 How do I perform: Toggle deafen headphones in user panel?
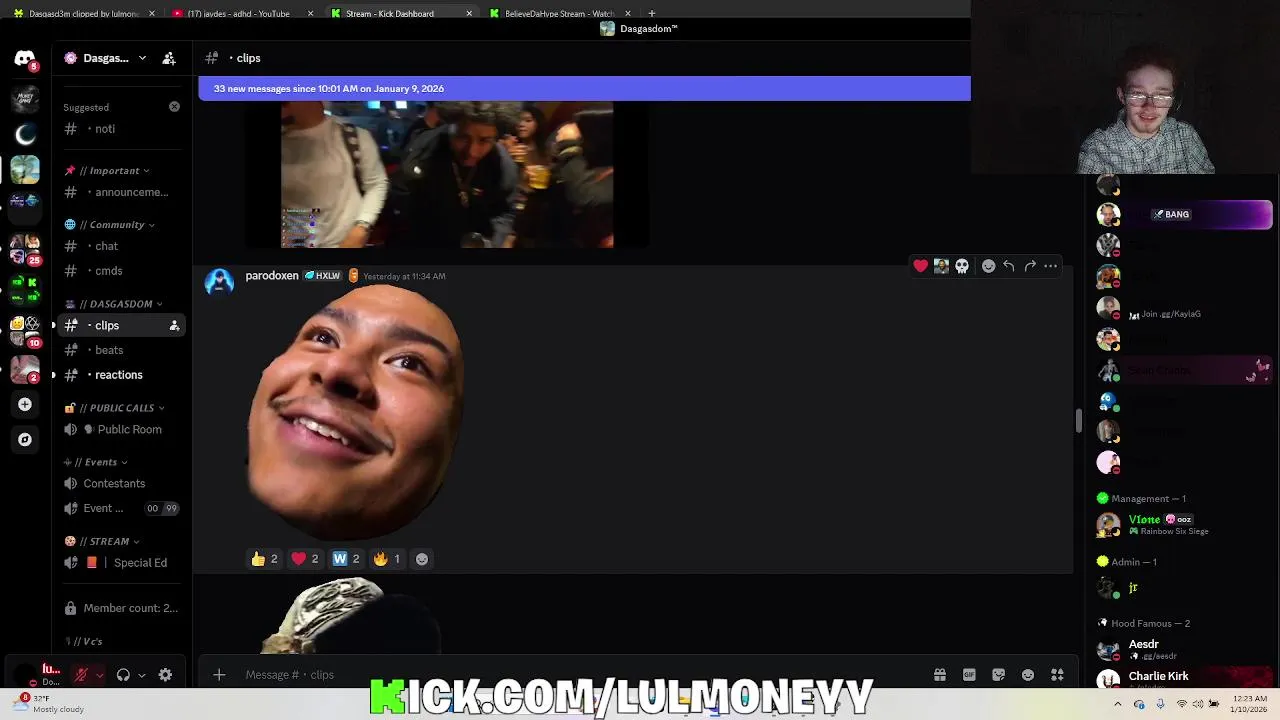pos(123,675)
